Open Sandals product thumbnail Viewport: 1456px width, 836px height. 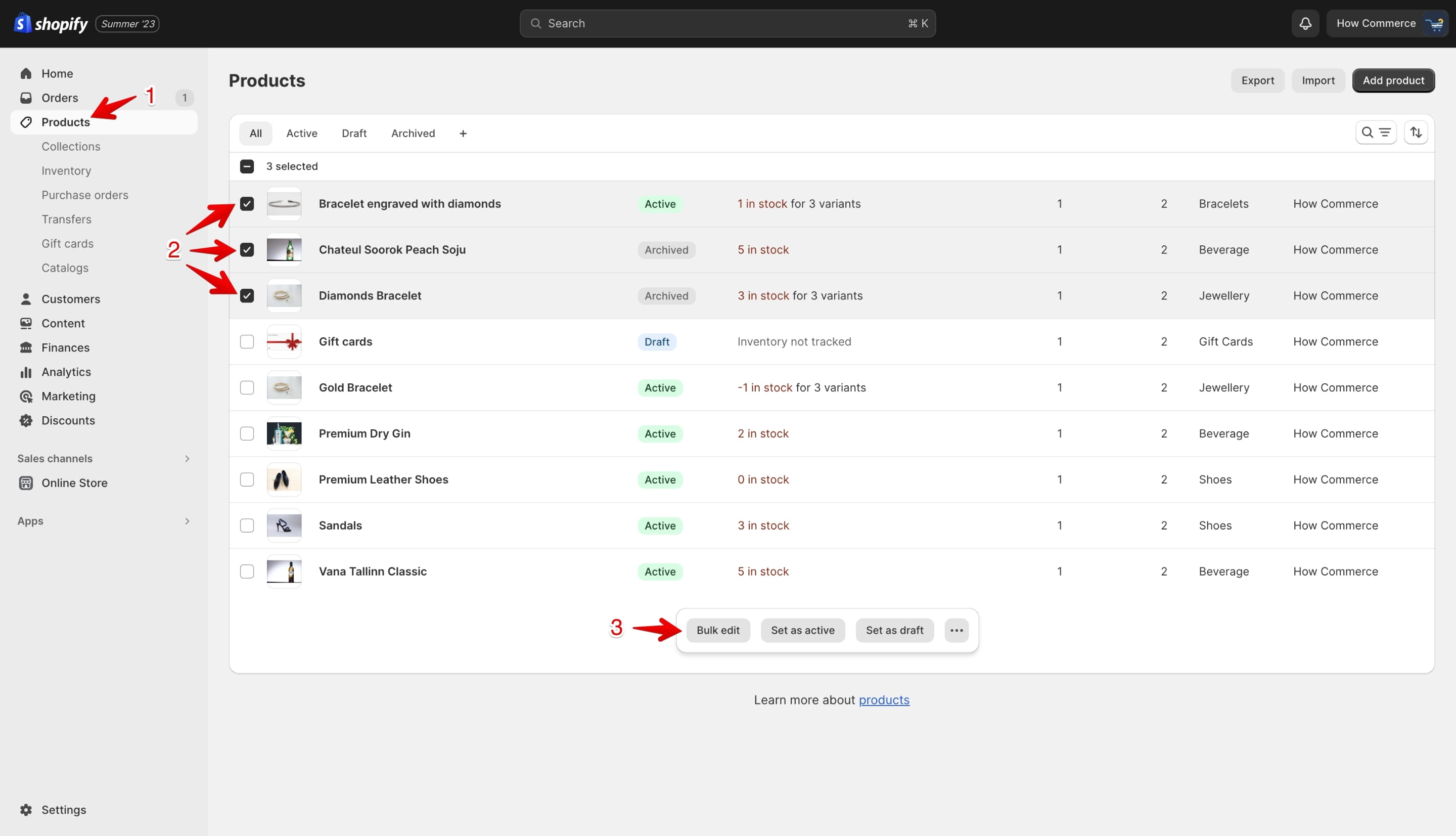tap(284, 525)
